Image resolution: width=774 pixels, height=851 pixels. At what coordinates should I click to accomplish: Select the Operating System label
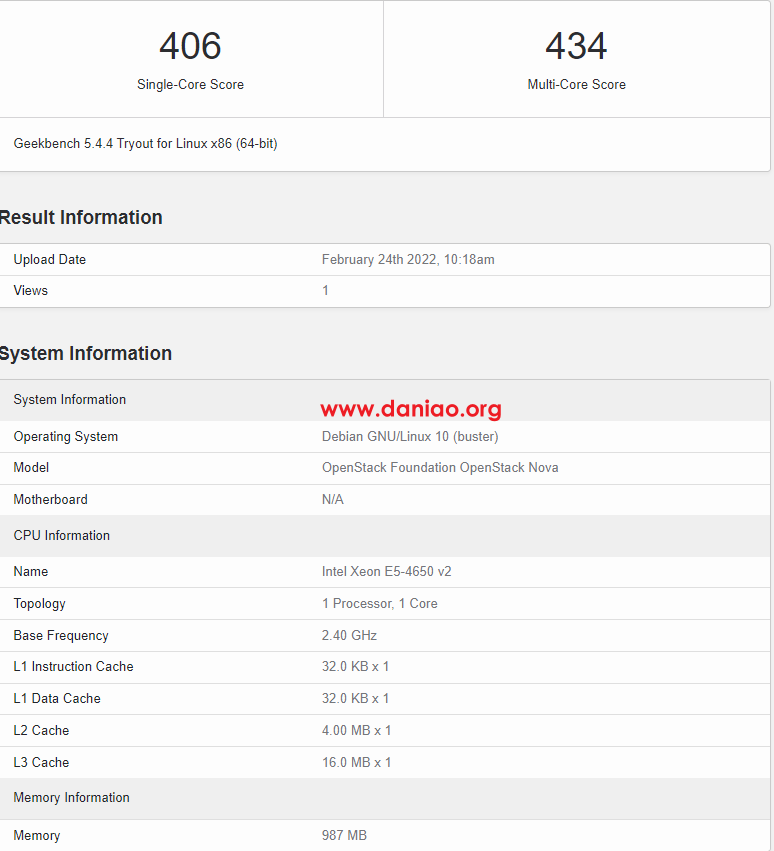point(66,436)
